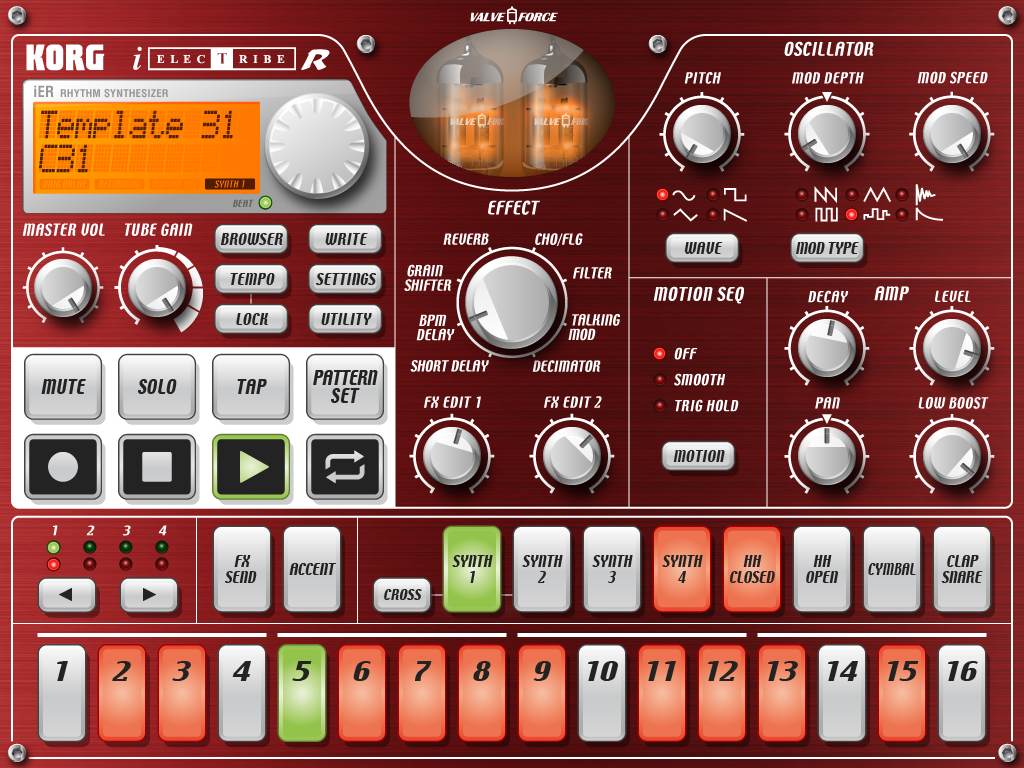
Task: Click the large data dial wheel
Action: click(x=316, y=145)
